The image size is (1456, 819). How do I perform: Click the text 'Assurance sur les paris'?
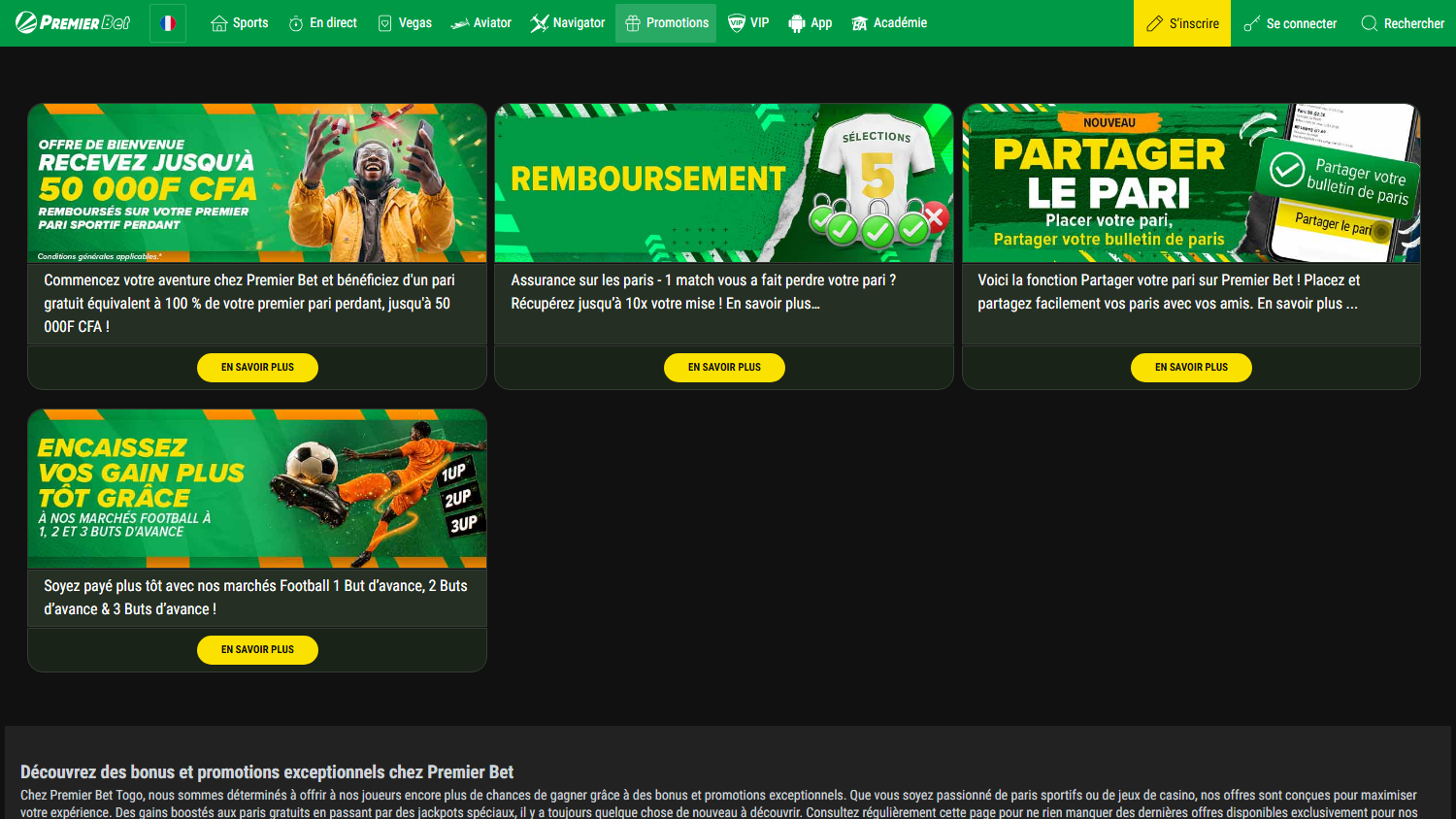click(x=582, y=280)
